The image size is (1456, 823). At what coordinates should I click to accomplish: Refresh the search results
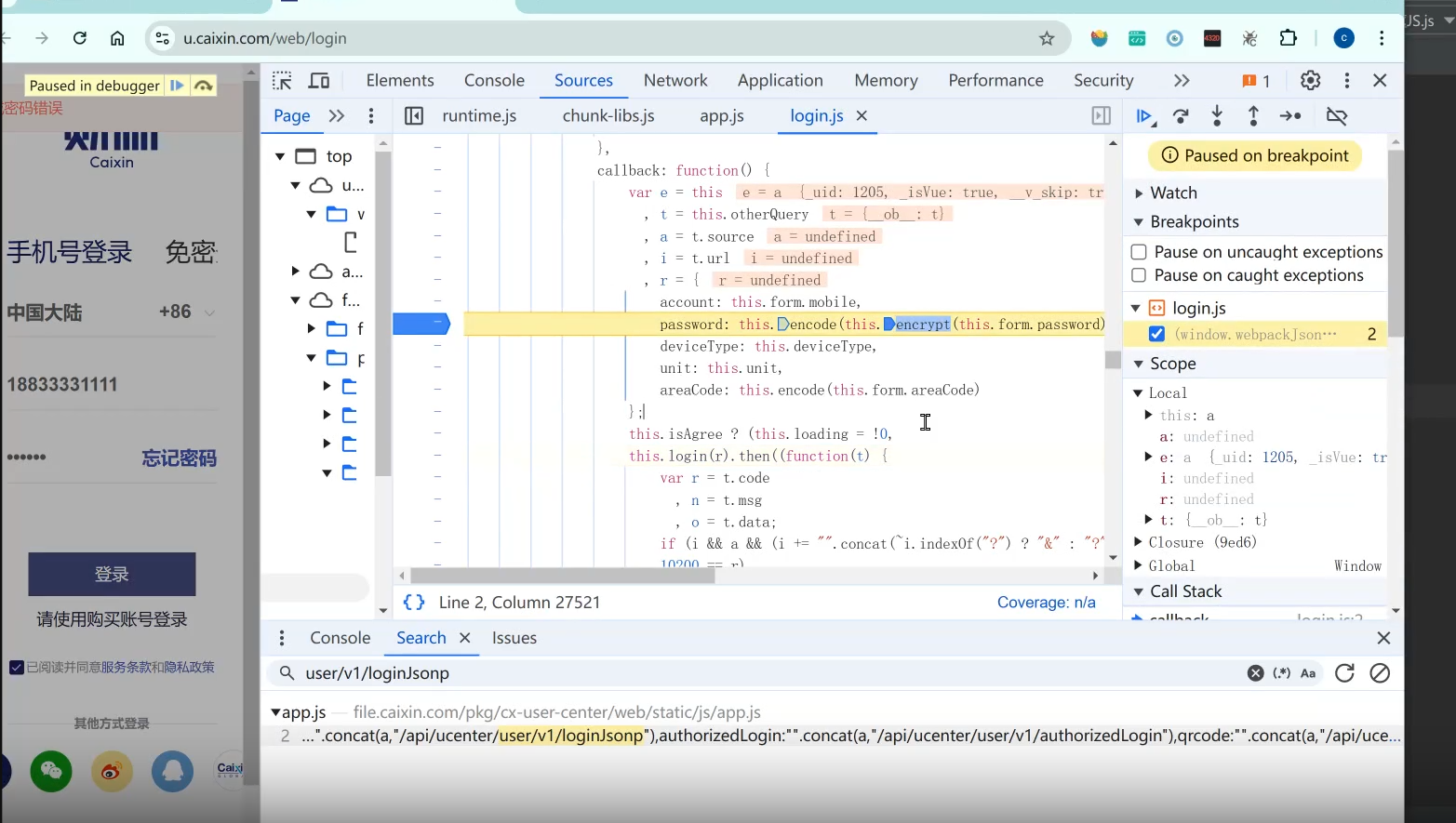pos(1344,673)
